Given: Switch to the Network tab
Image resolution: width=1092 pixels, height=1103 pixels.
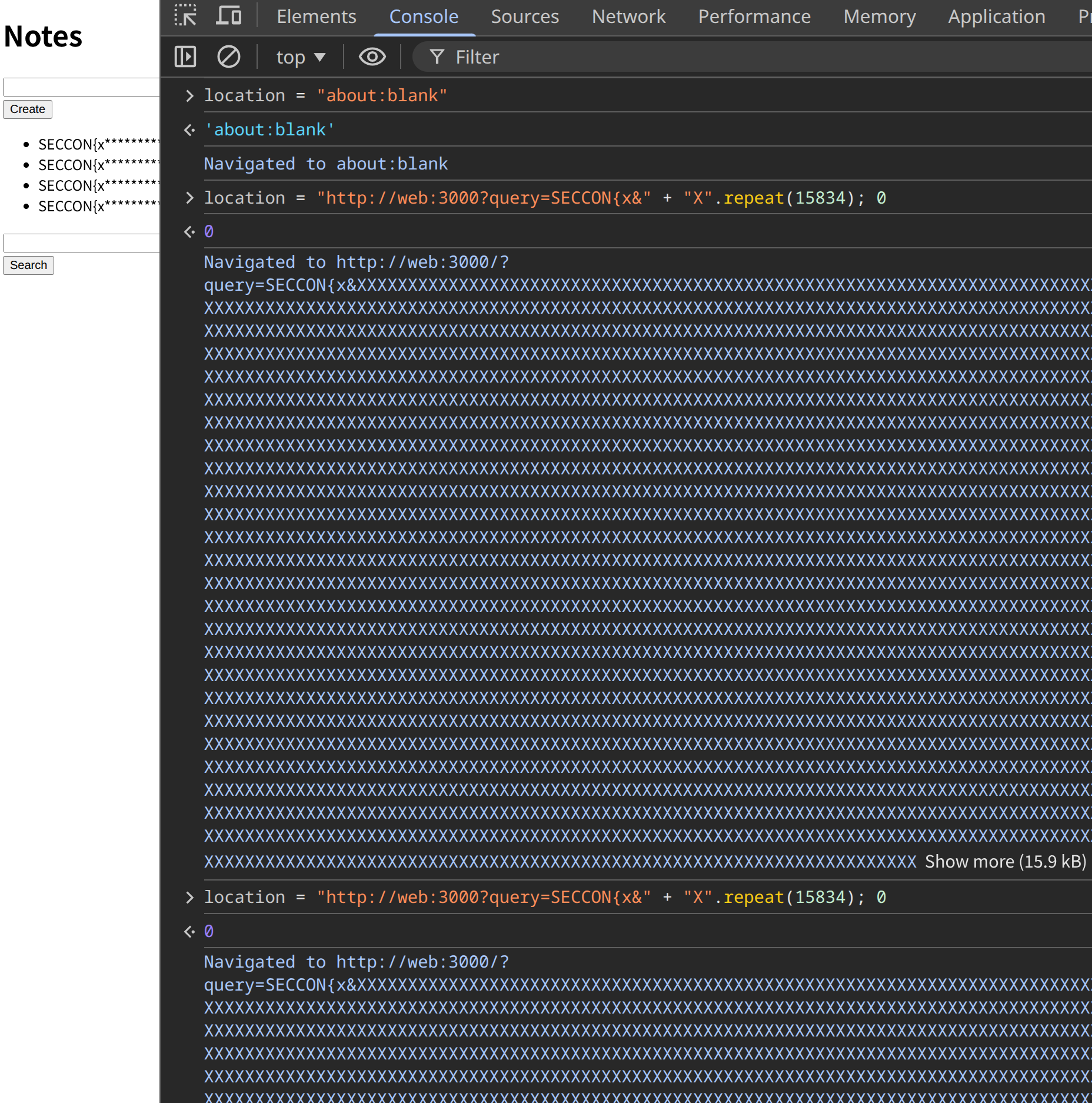Looking at the screenshot, I should [628, 16].
